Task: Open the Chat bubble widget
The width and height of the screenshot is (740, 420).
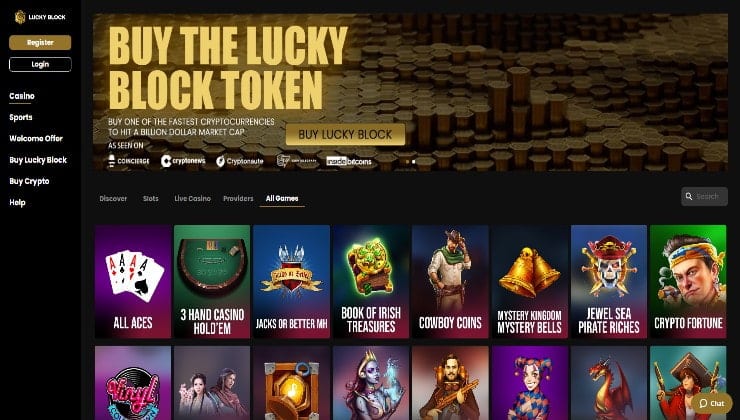Action: pyautogui.click(x=712, y=403)
